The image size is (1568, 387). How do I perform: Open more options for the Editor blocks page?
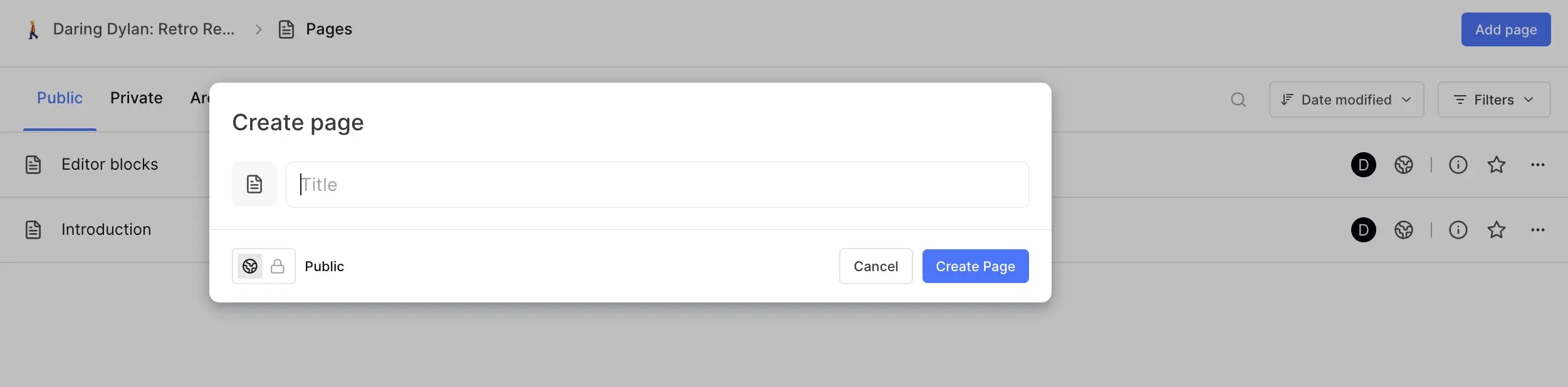coord(1539,165)
